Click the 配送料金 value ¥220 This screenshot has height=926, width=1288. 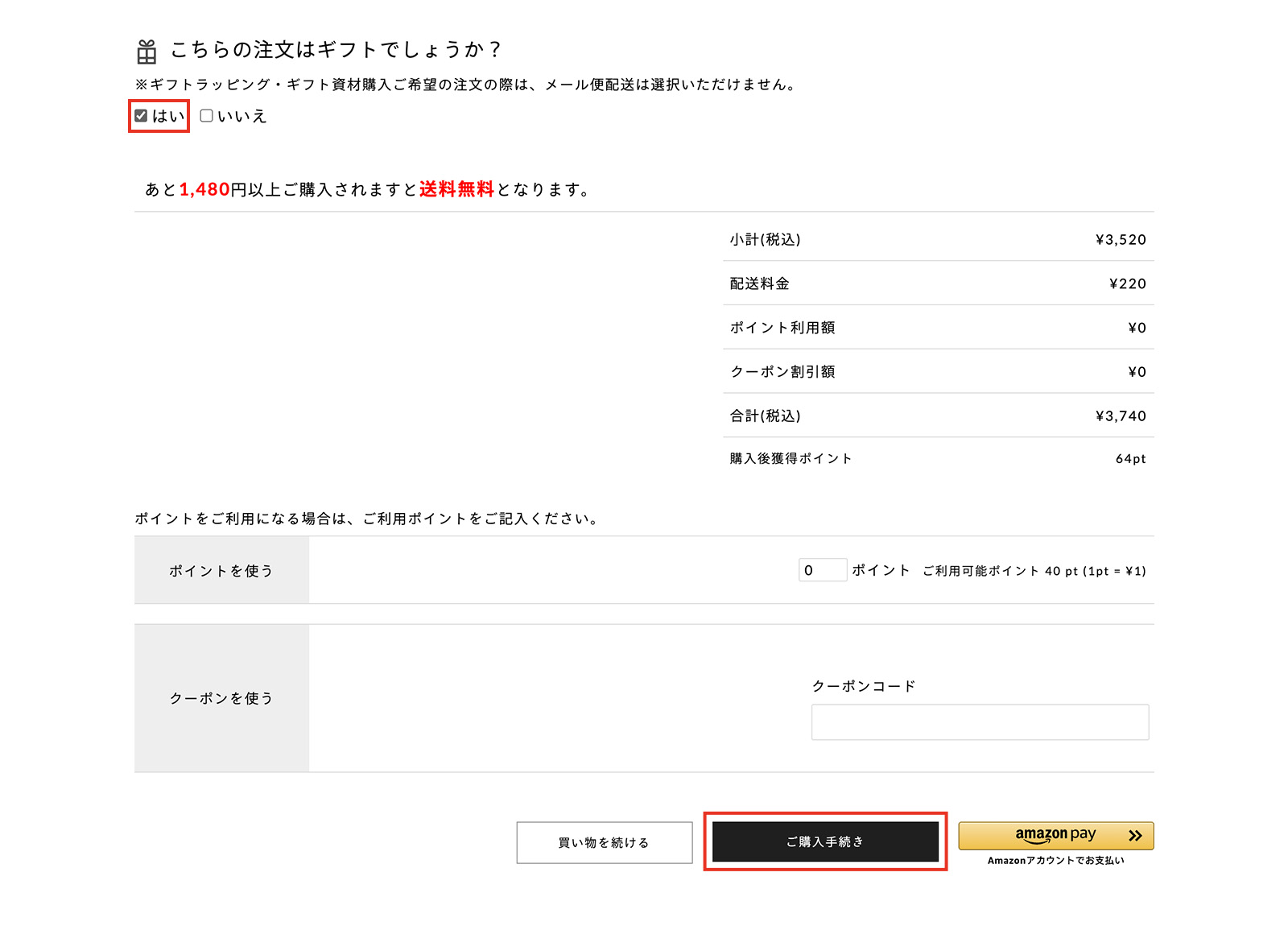[x=1127, y=284]
